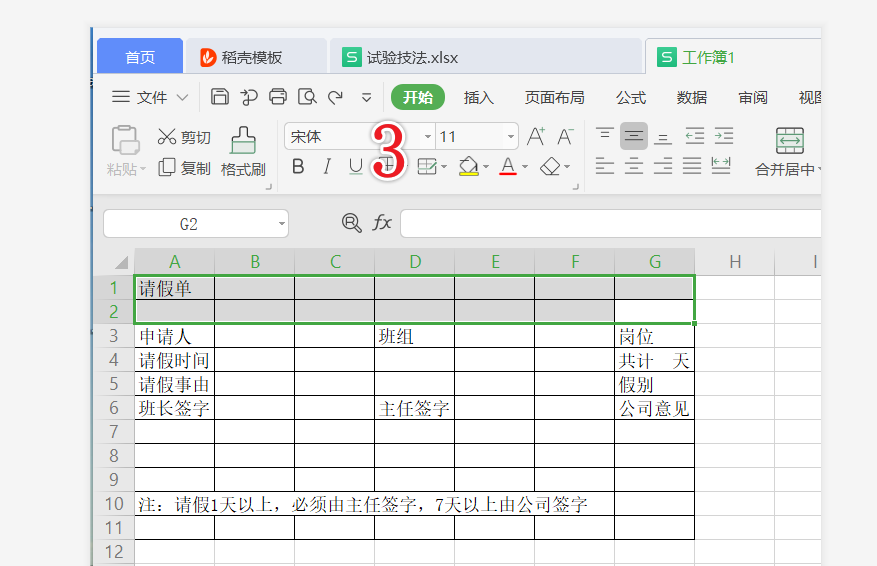Decrease indent icon in alignment group

pyautogui.click(x=695, y=136)
